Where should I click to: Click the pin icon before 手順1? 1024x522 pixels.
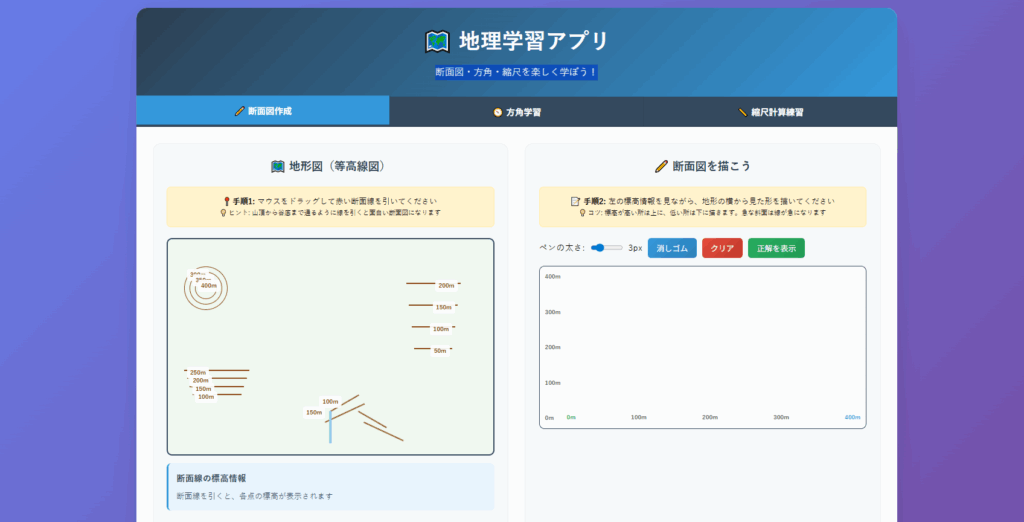pos(227,201)
